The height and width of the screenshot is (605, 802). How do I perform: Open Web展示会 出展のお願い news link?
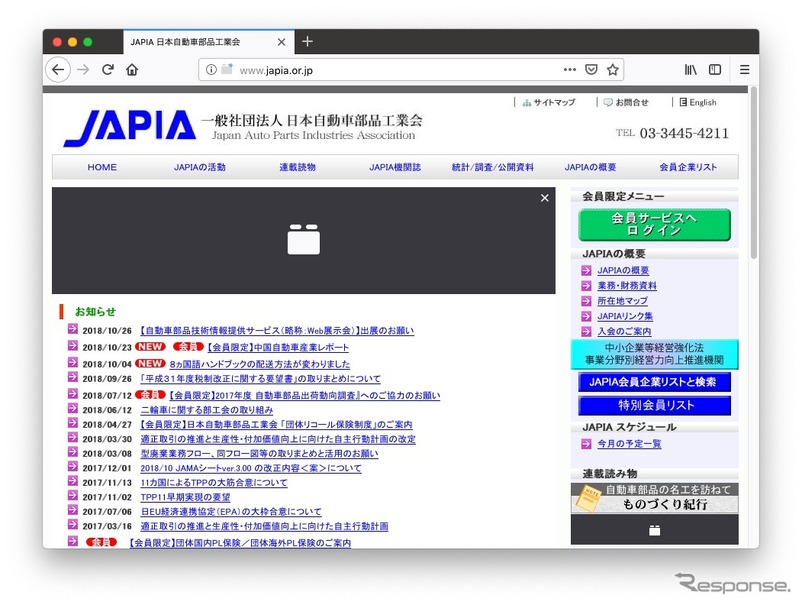277,331
